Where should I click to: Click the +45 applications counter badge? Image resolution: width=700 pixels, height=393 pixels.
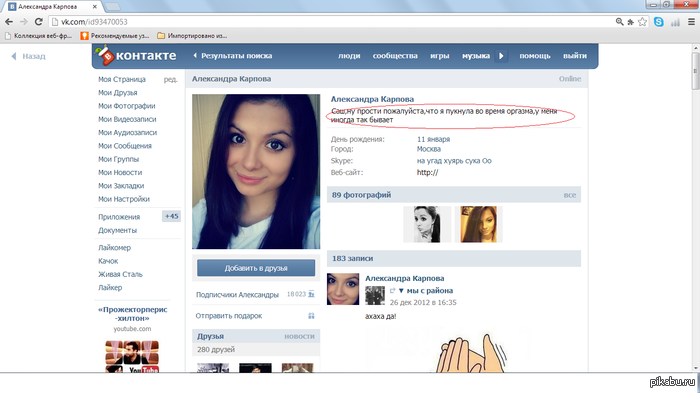tap(171, 216)
